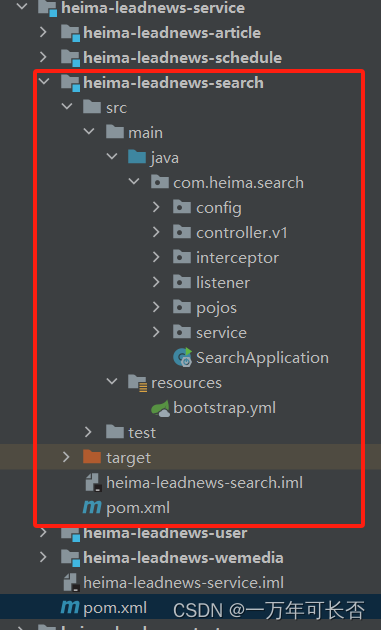Click the controller.v1 package icon
Viewport: 381px width, 630px height.
182,231
